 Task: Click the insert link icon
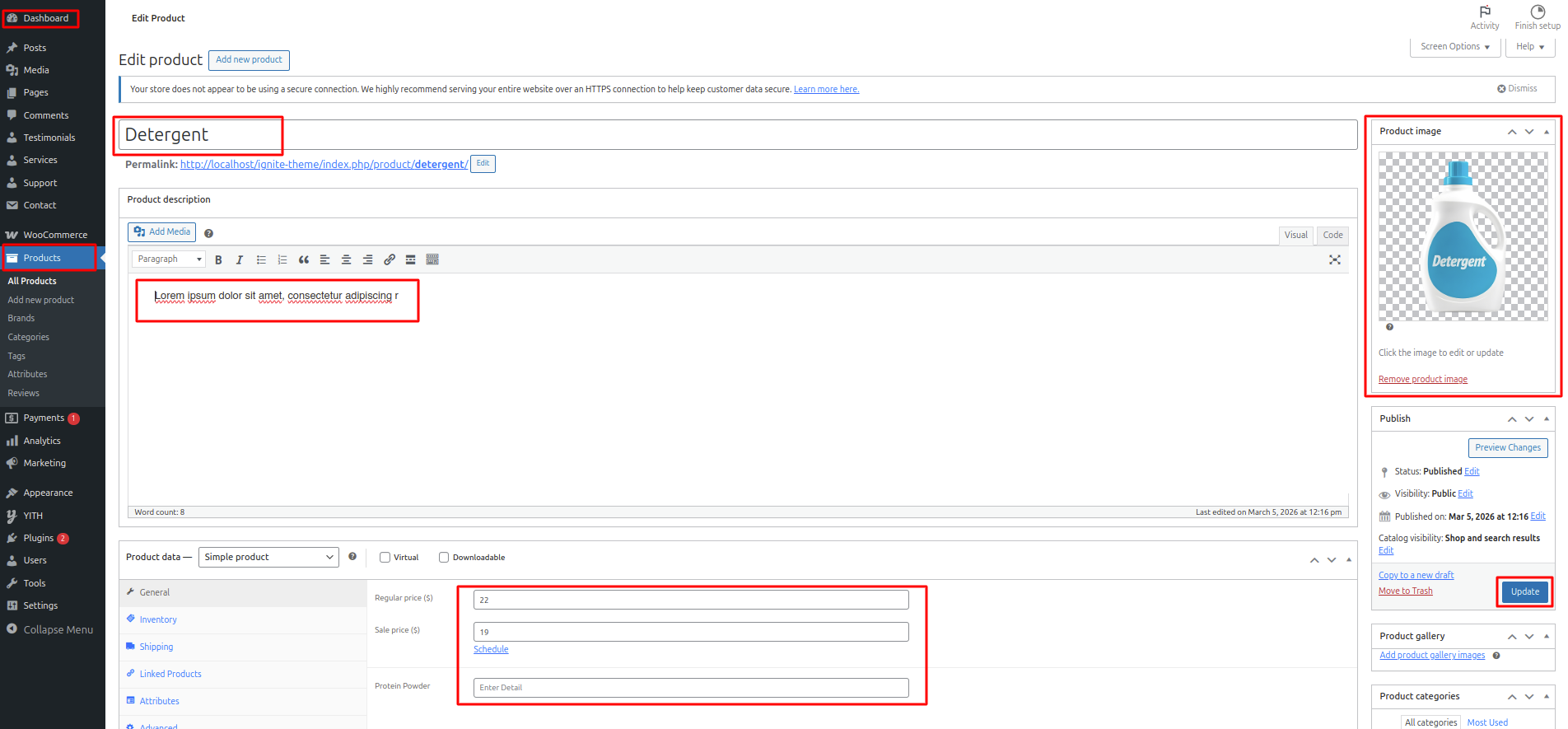[x=390, y=259]
